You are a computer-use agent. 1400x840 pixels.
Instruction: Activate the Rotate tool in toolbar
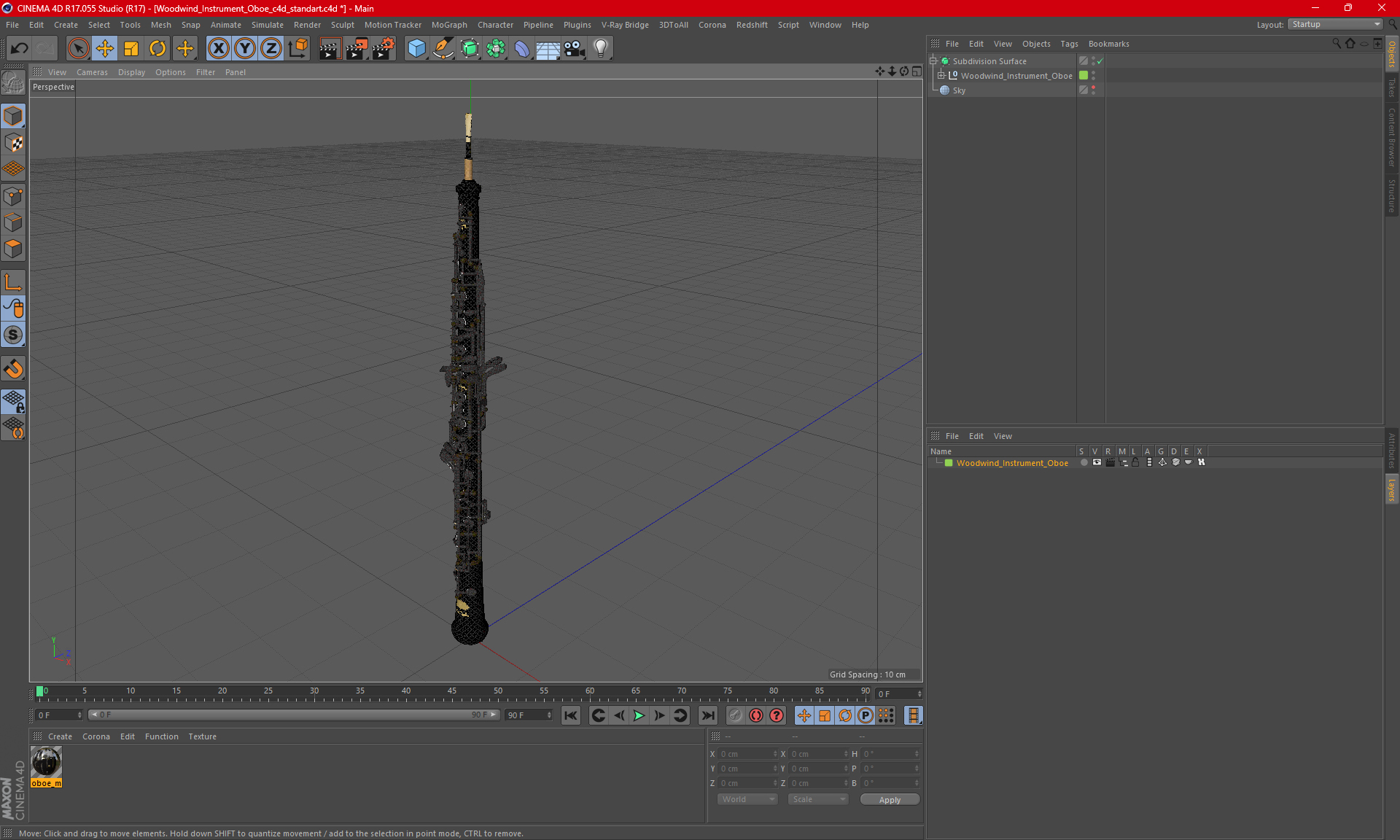(x=157, y=48)
